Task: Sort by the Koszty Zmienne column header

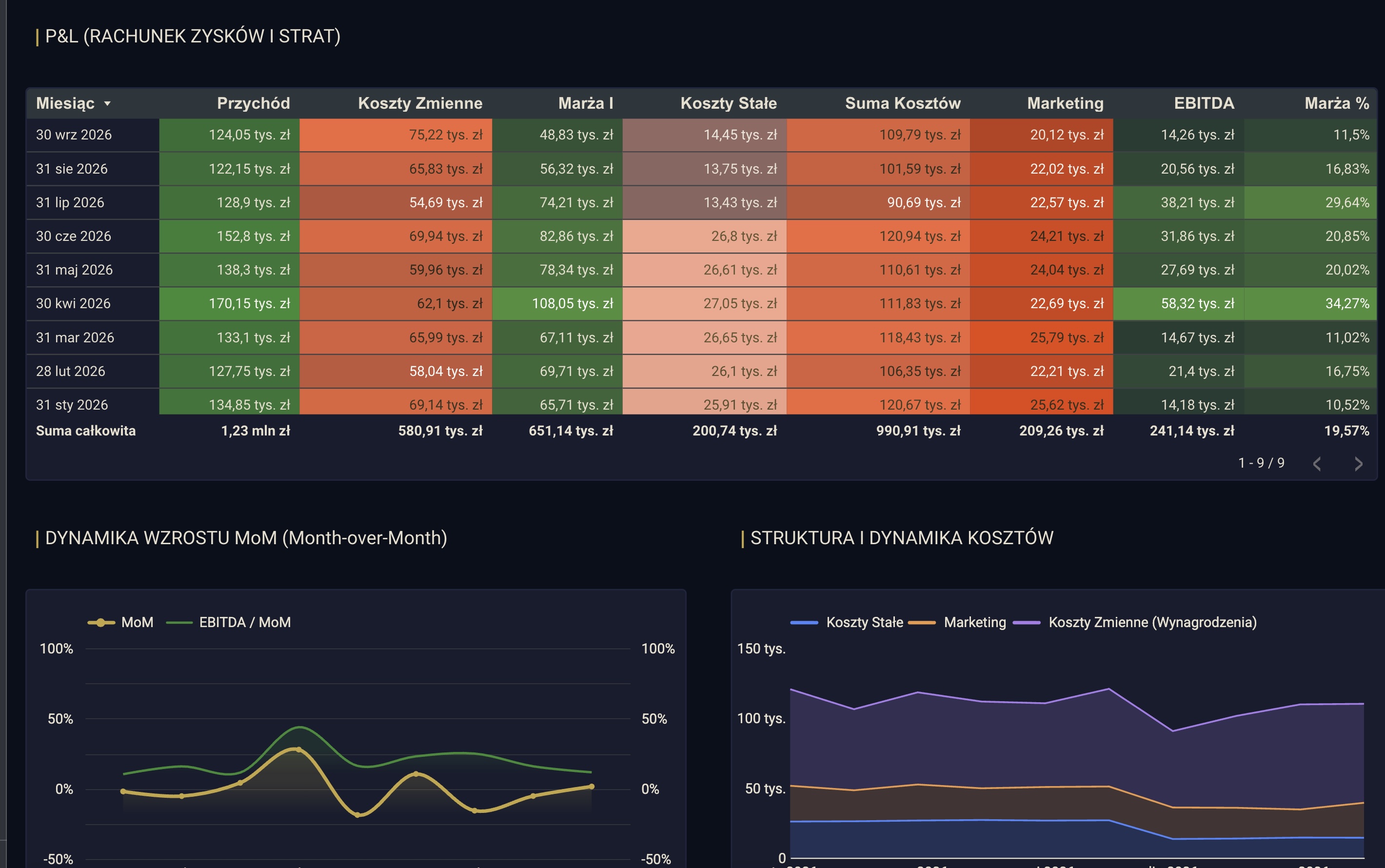Action: pos(420,103)
